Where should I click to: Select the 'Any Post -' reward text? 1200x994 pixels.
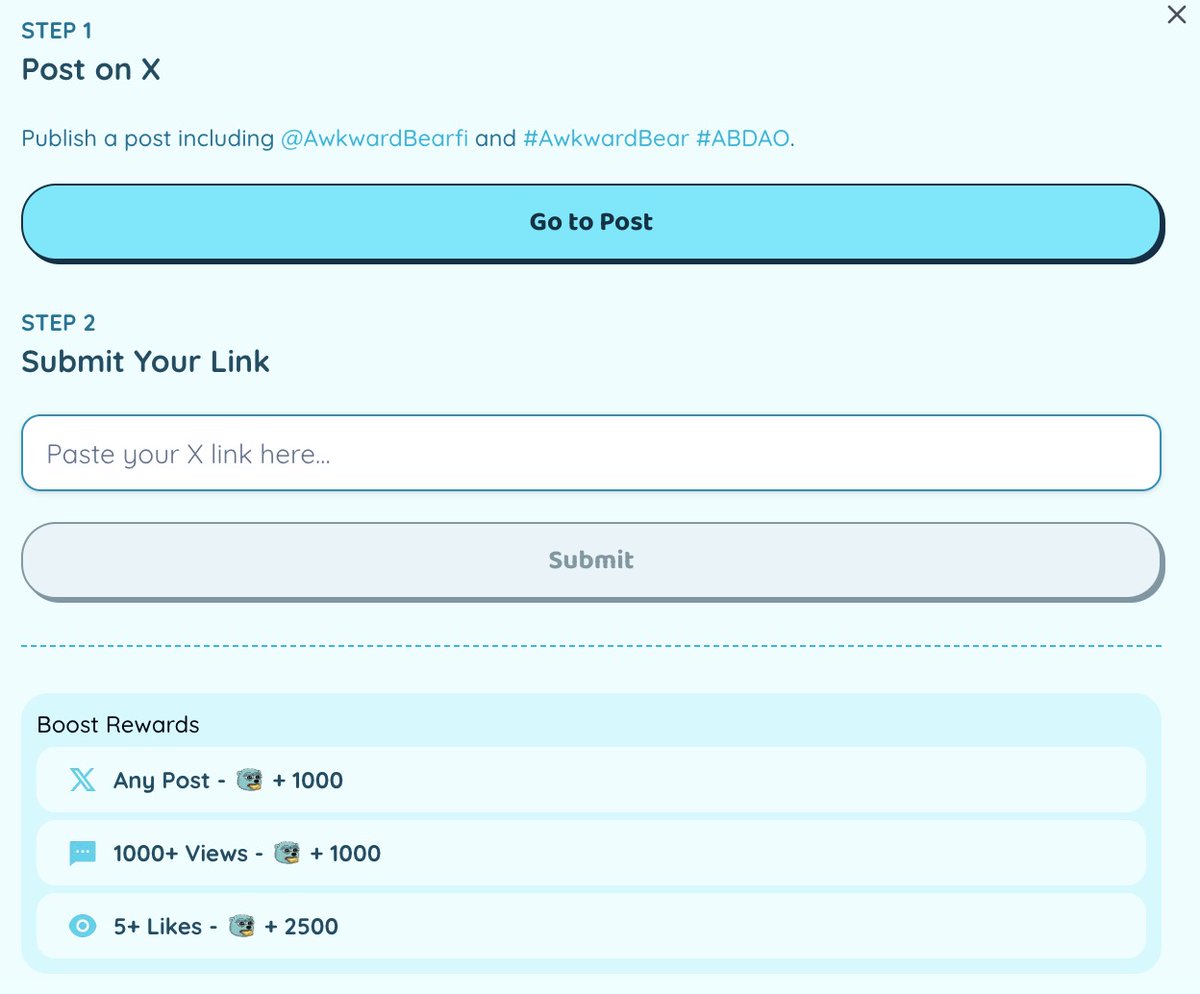click(169, 780)
